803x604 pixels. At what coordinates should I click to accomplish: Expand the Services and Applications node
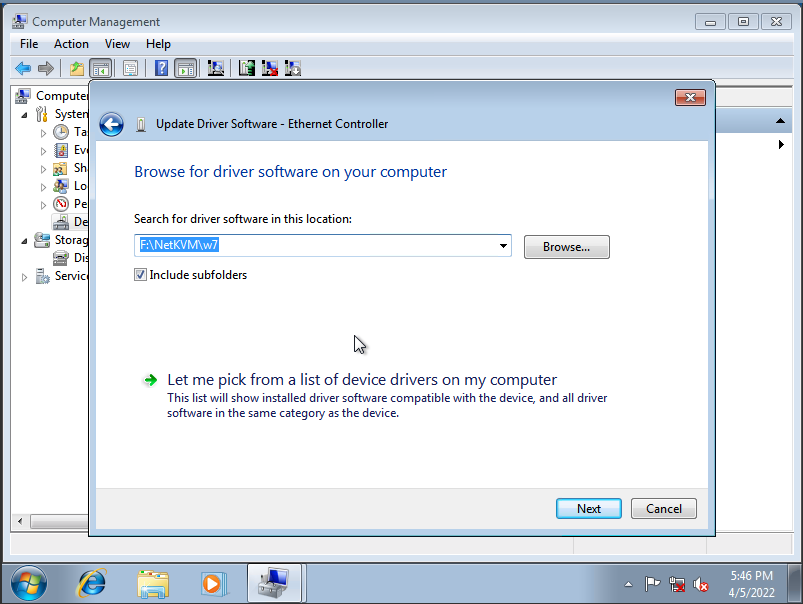coord(23,275)
